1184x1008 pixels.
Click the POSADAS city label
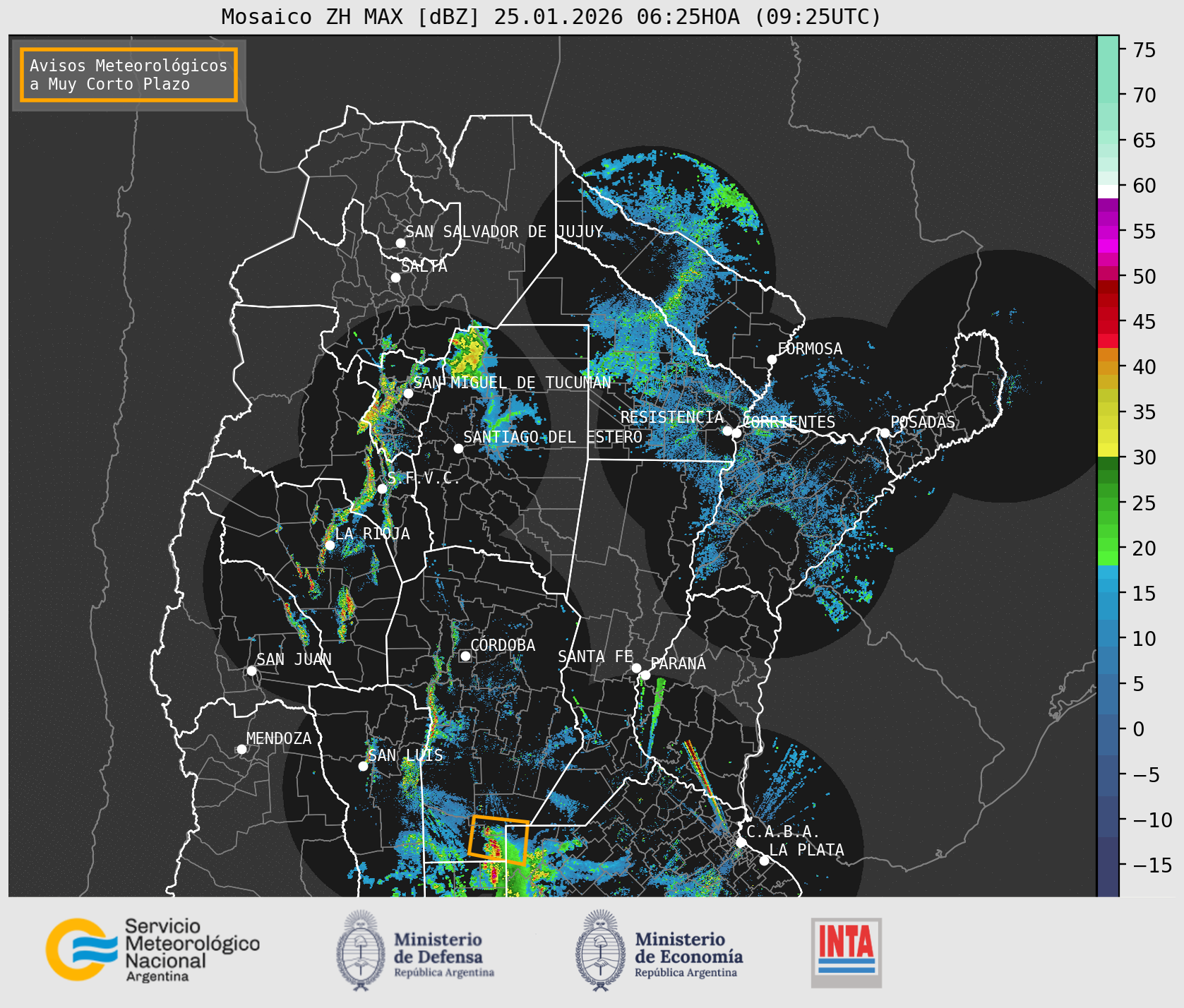923,422
